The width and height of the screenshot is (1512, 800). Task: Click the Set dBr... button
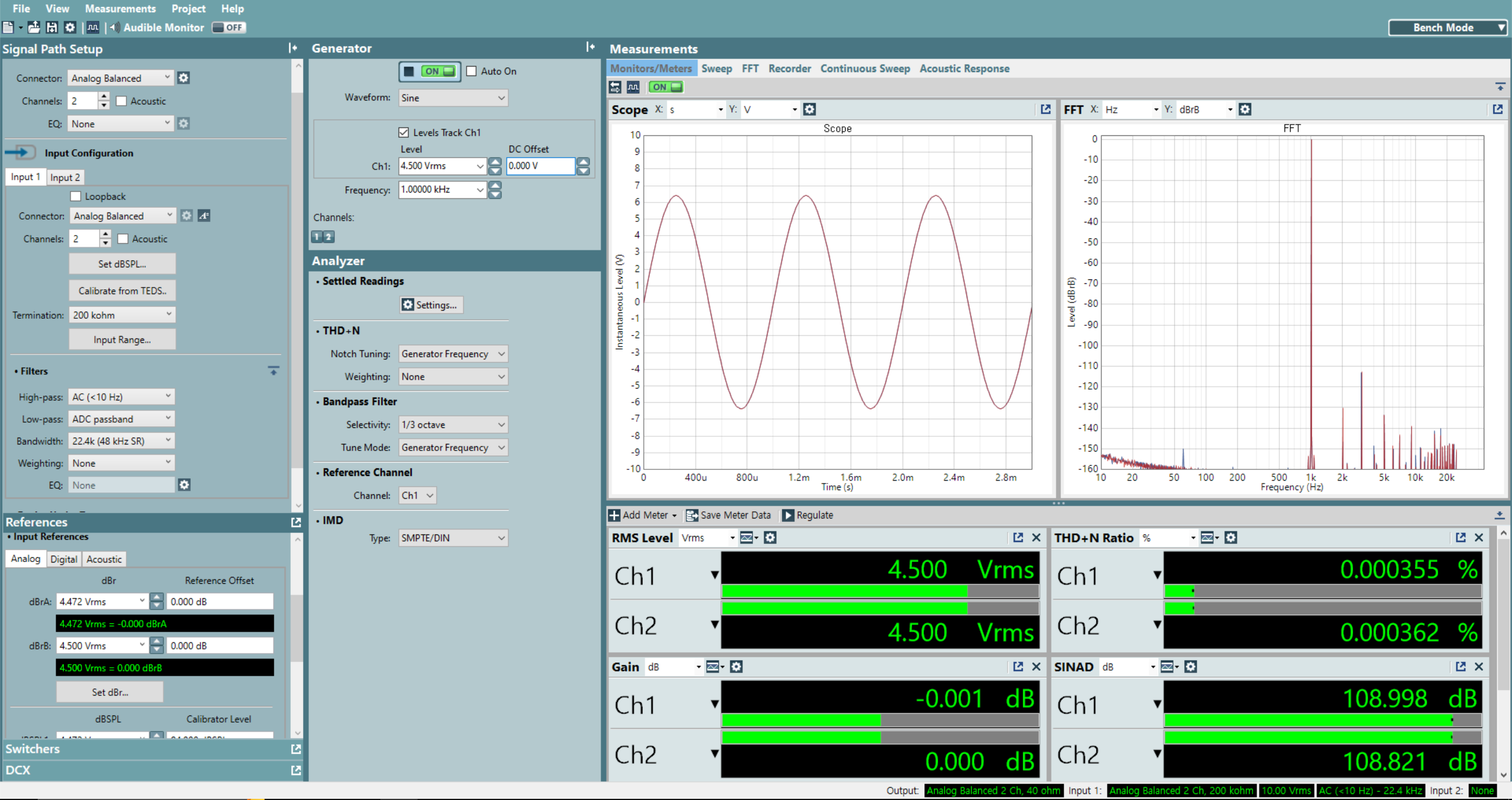pos(110,692)
